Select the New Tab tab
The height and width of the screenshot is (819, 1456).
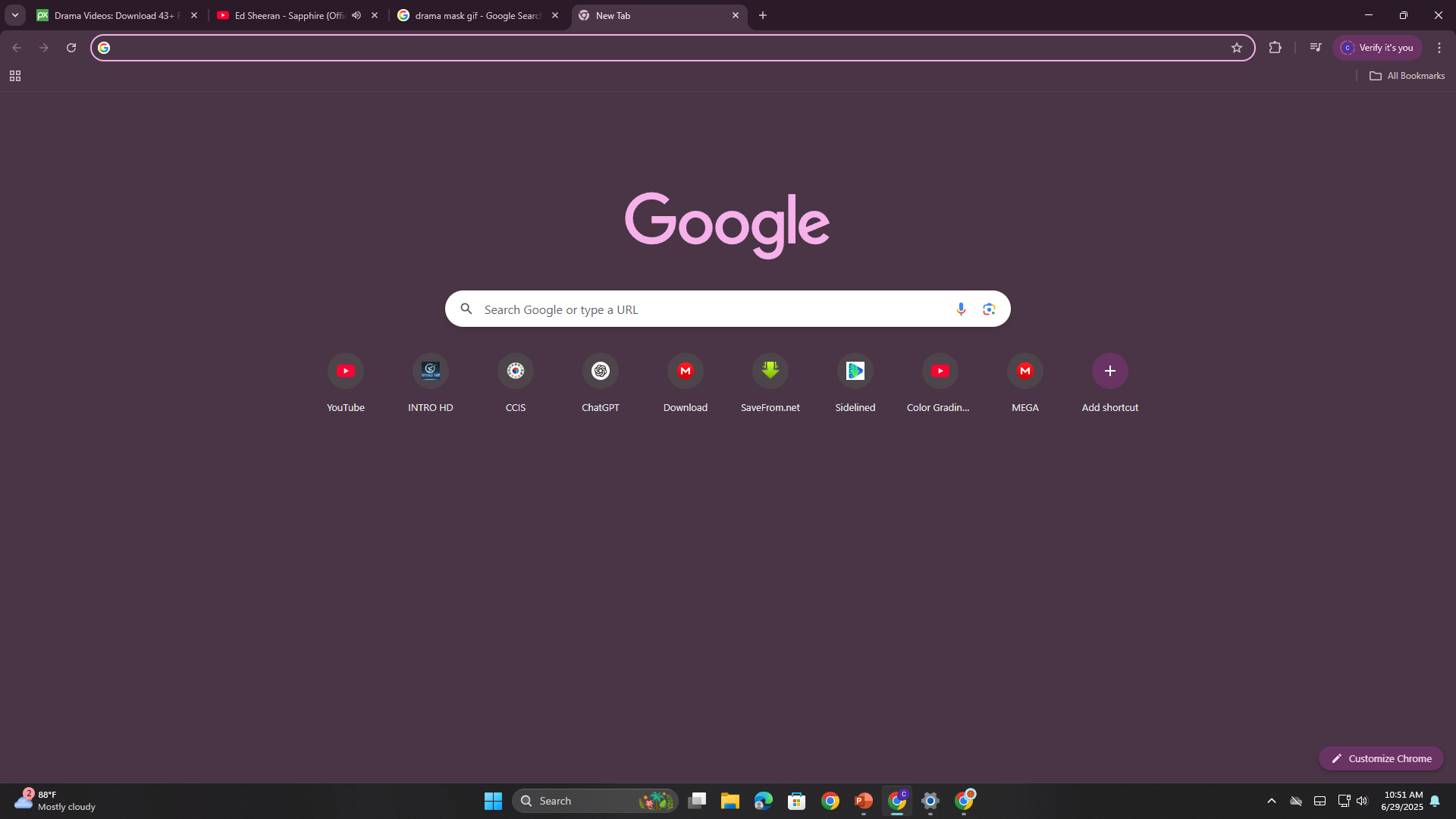(x=658, y=15)
